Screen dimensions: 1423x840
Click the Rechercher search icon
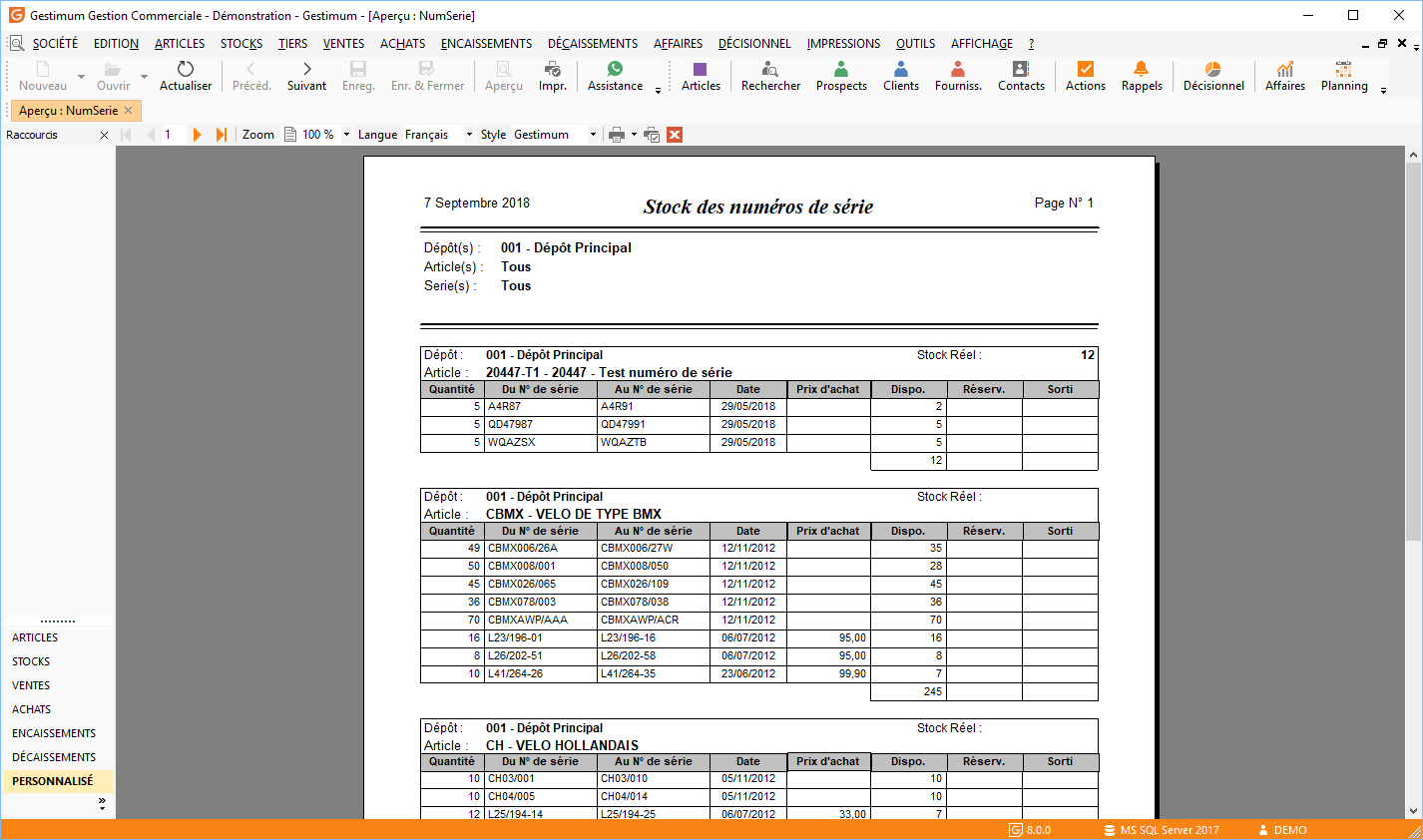(770, 69)
